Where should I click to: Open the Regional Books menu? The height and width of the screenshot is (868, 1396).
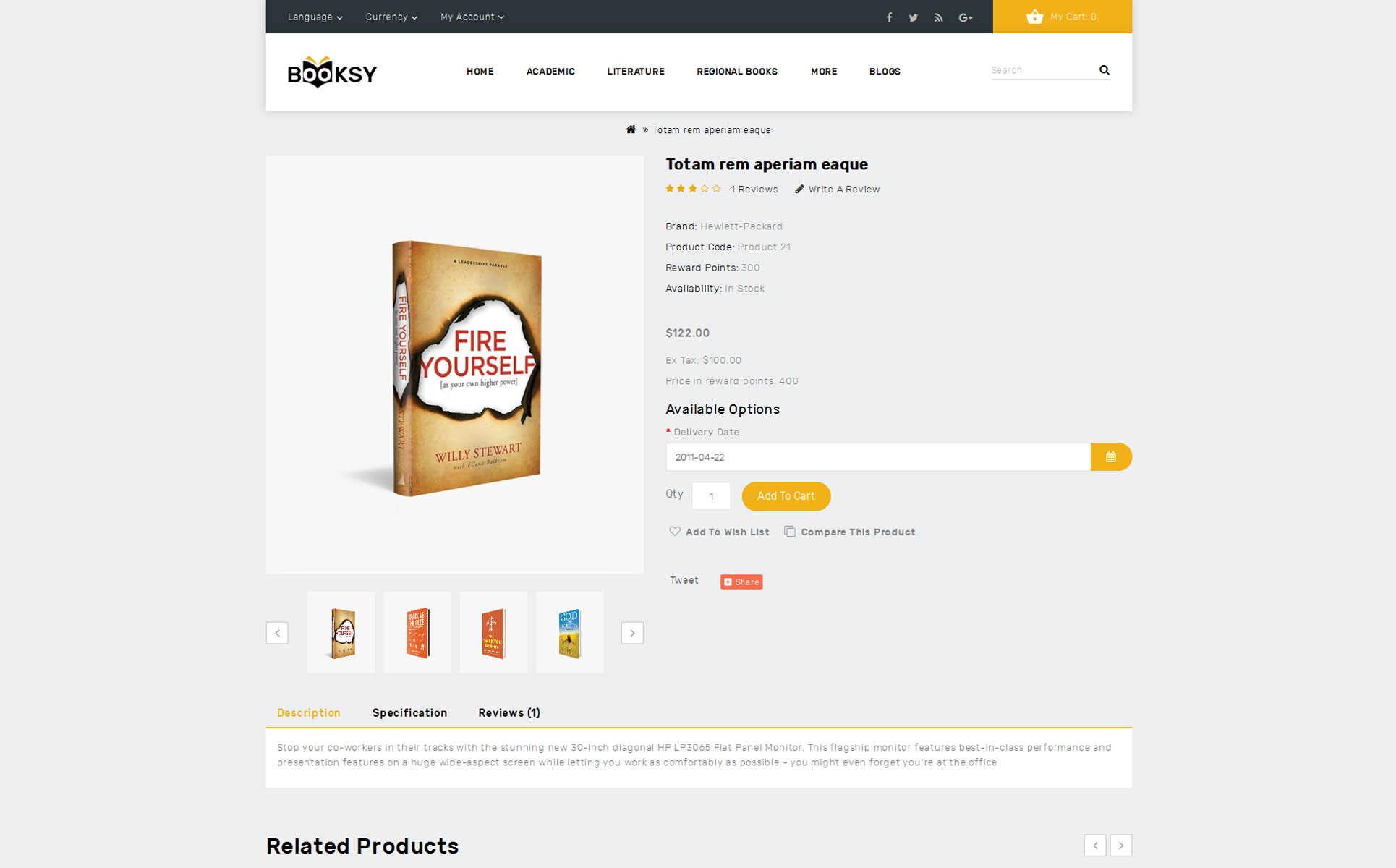737,72
